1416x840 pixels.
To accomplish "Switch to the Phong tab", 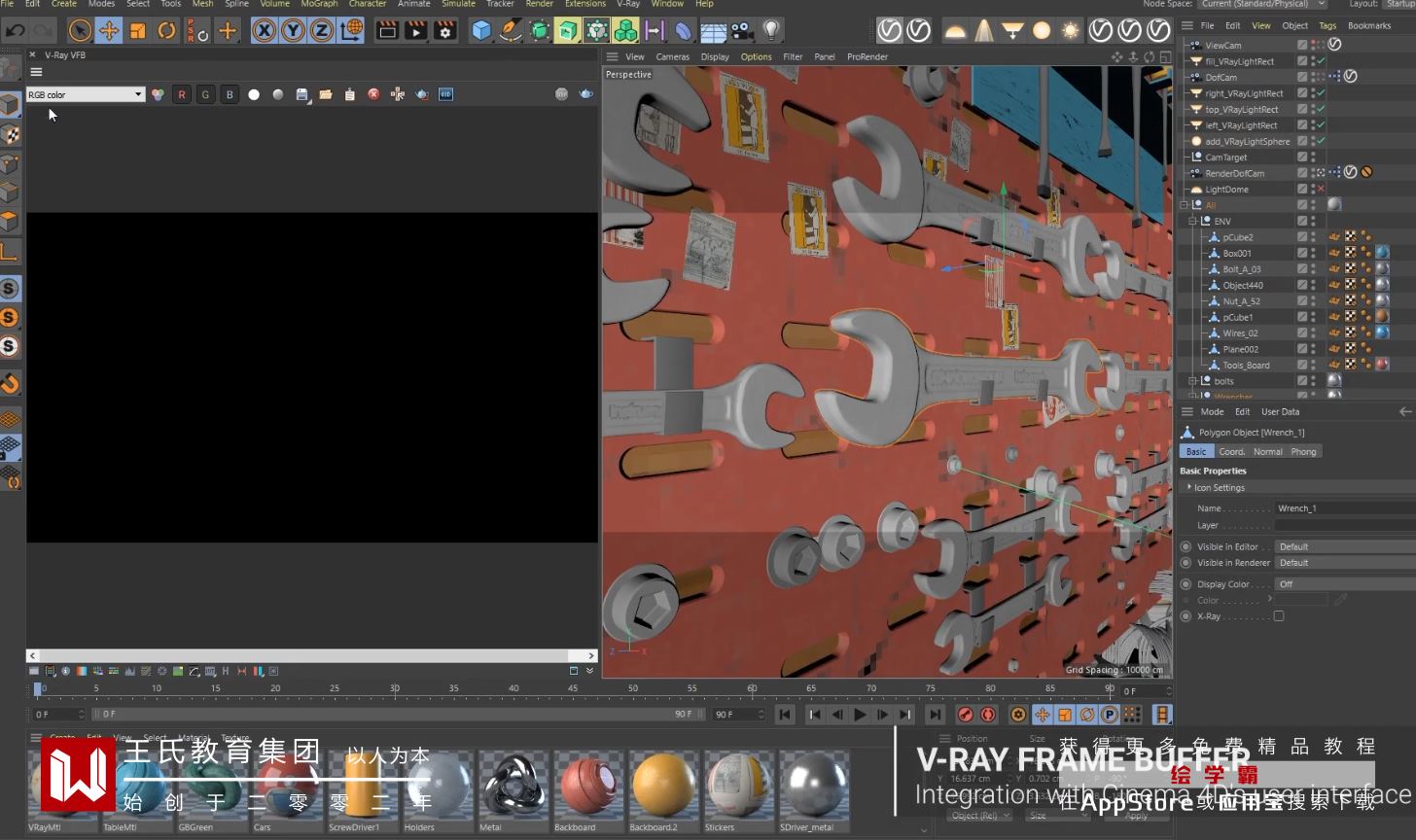I will tap(1303, 451).
